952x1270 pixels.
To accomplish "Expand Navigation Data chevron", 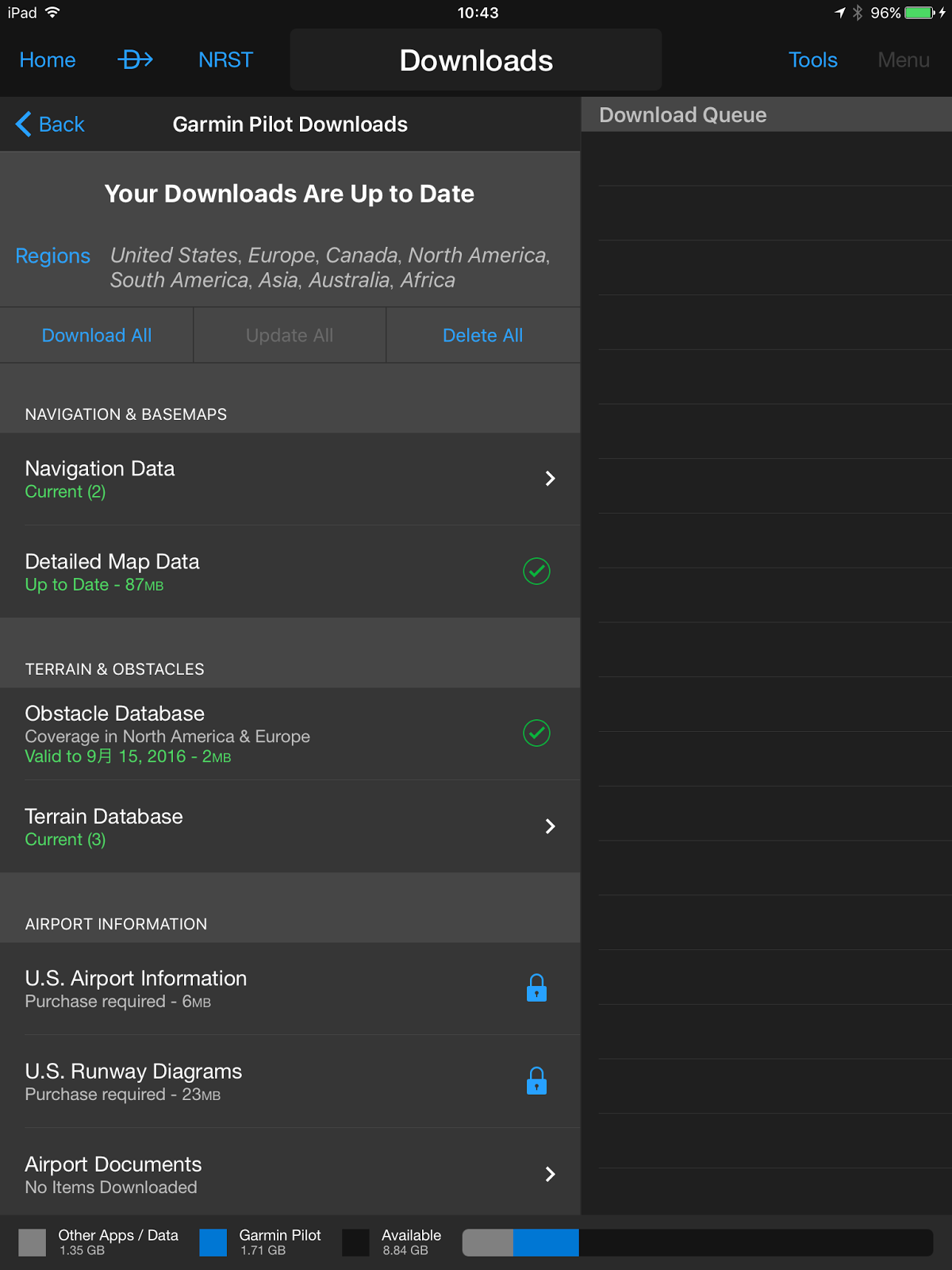I will point(551,478).
